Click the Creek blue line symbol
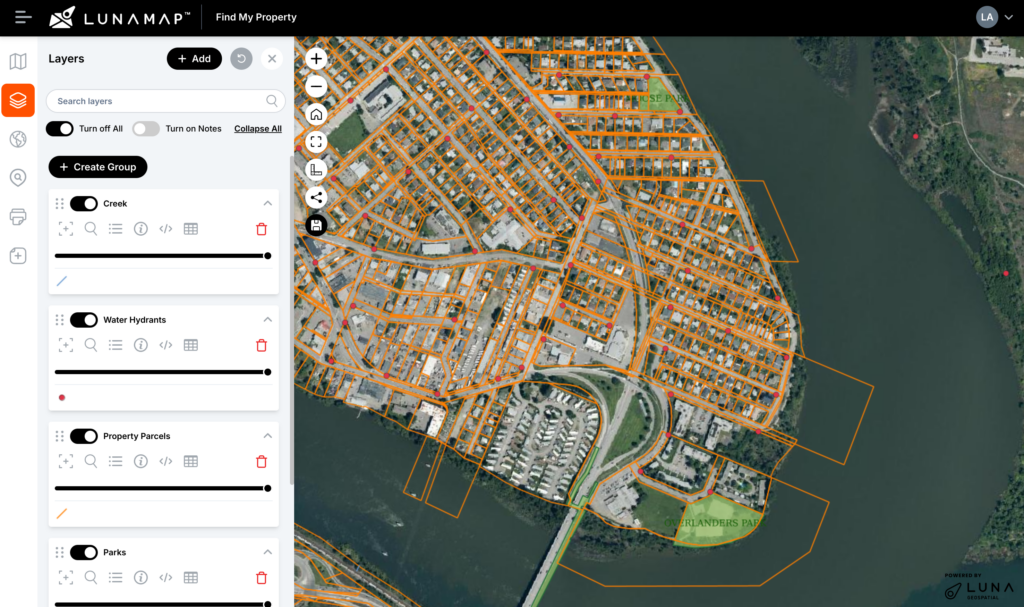 tap(62, 281)
